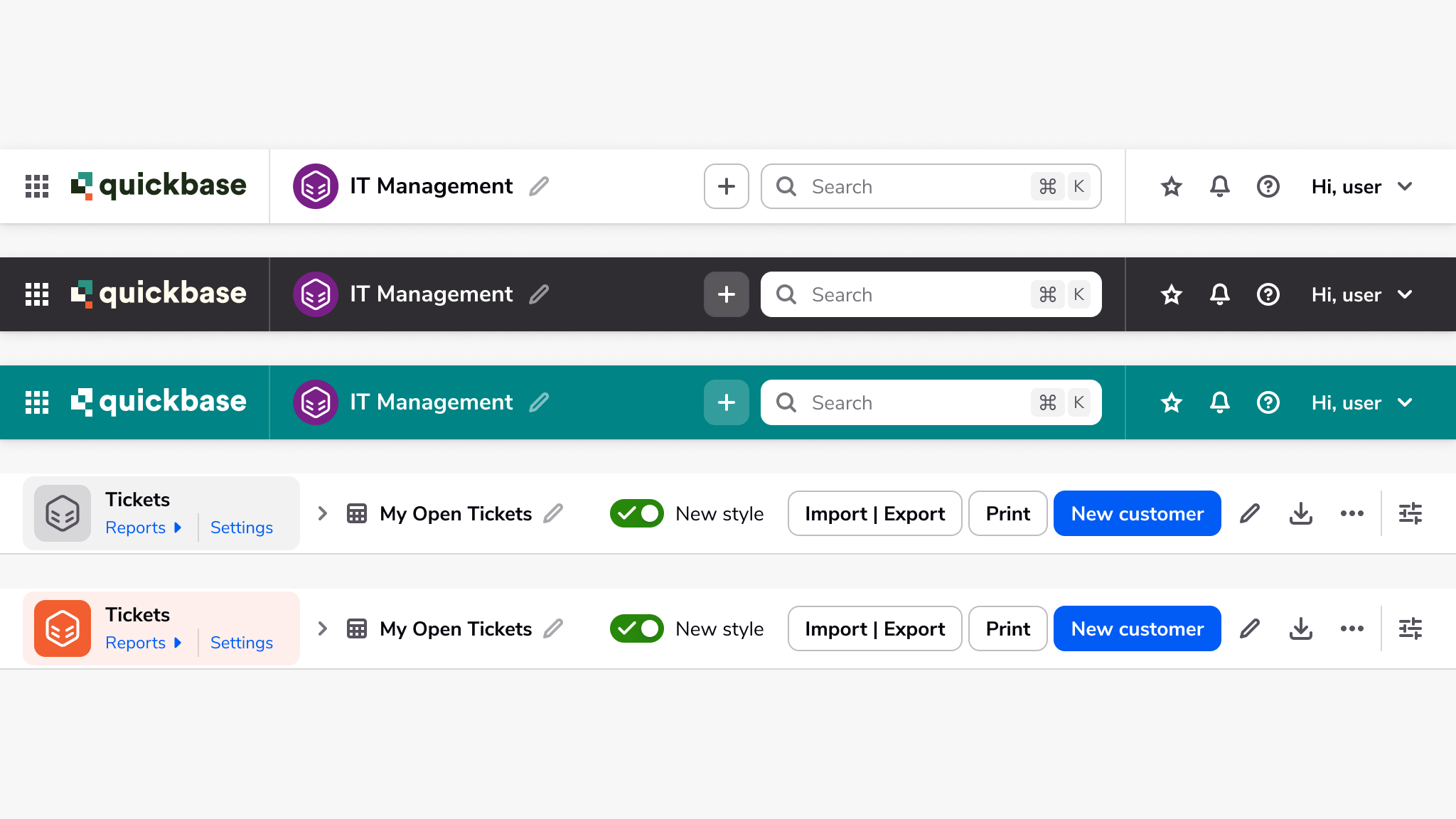Screen dimensions: 1456x819
Task: Click the download icon in first toolbar row
Action: point(1301,513)
